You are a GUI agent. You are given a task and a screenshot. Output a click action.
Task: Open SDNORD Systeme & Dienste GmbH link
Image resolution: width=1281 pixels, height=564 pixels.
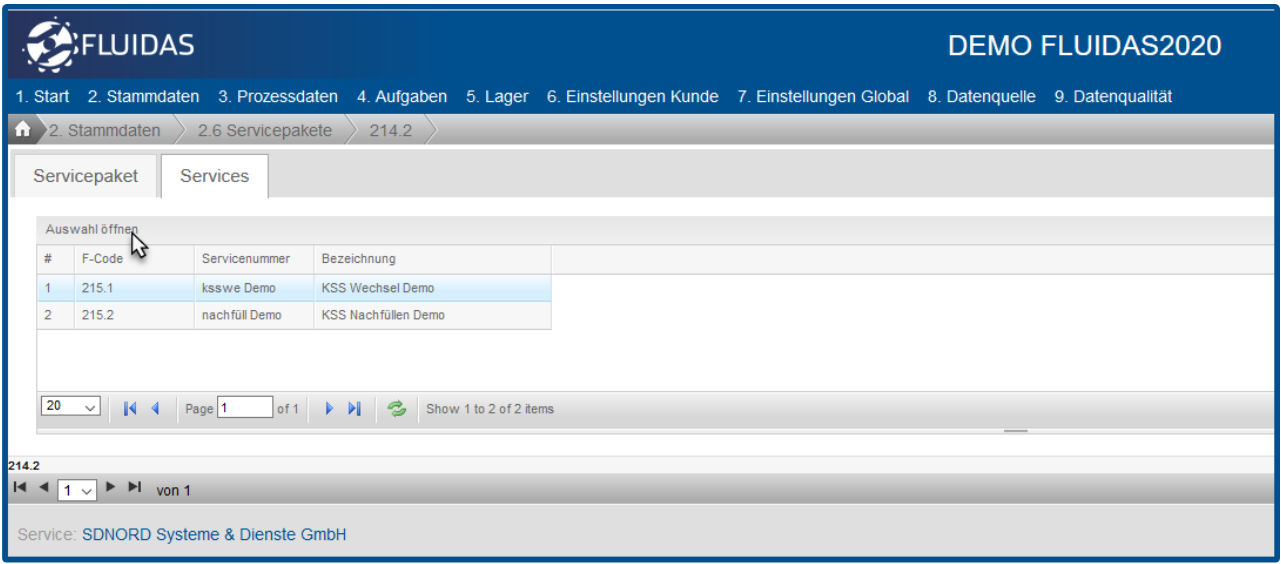coord(228,535)
